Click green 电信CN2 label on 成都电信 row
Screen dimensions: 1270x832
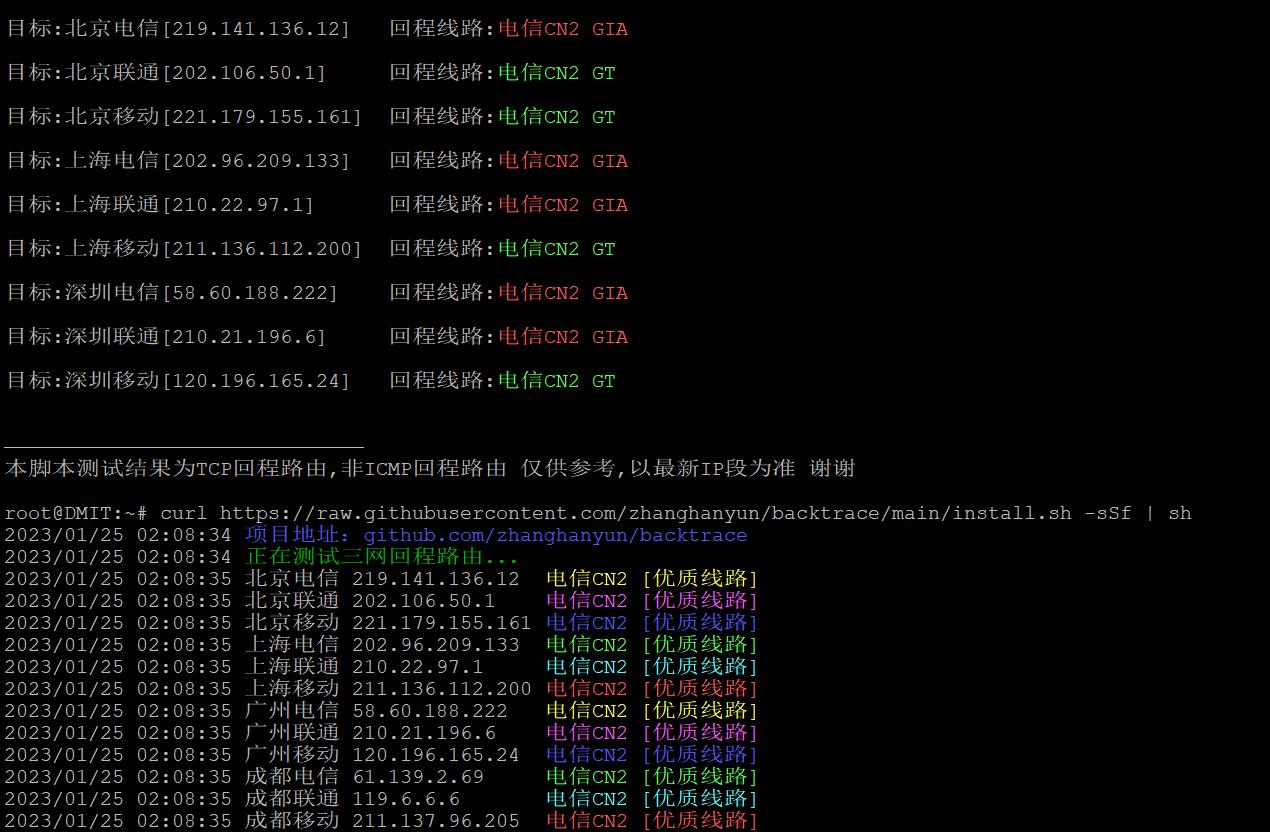click(x=587, y=777)
